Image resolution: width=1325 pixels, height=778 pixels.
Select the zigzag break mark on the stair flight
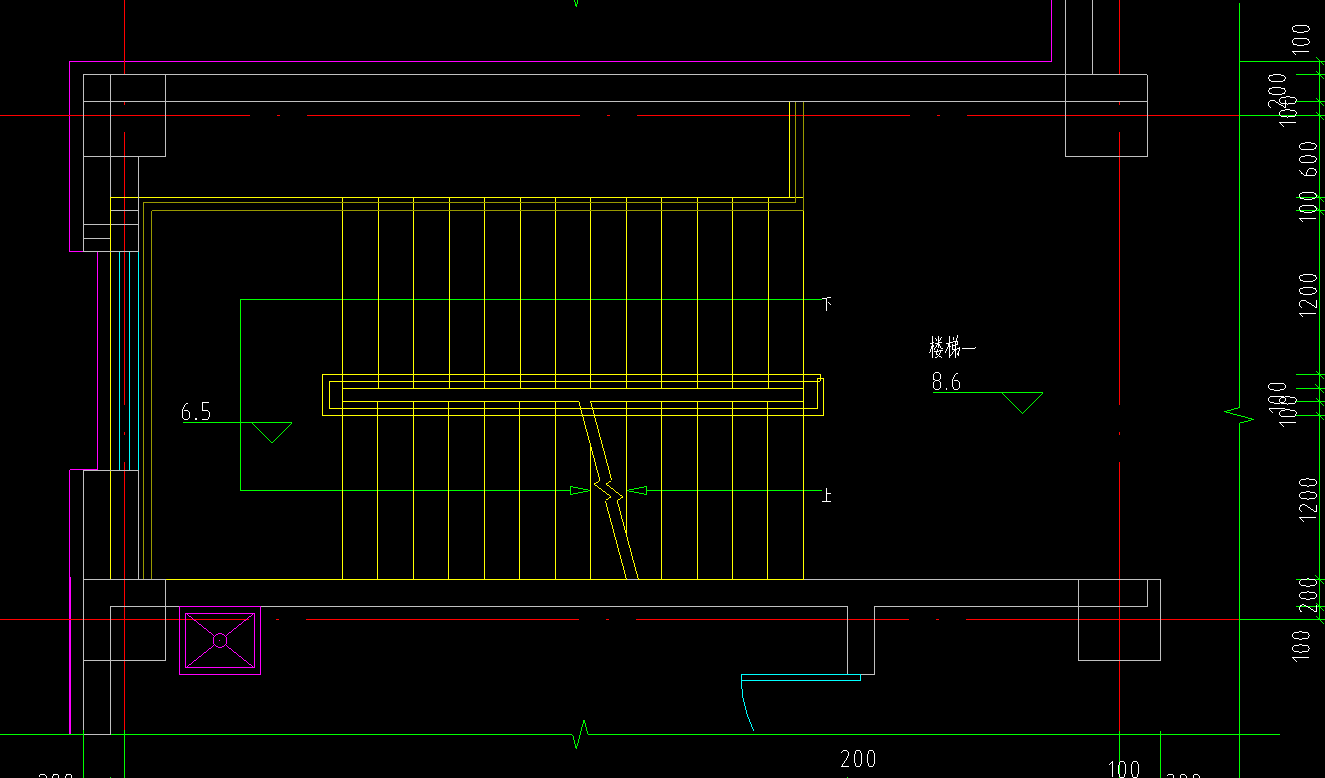[608, 491]
